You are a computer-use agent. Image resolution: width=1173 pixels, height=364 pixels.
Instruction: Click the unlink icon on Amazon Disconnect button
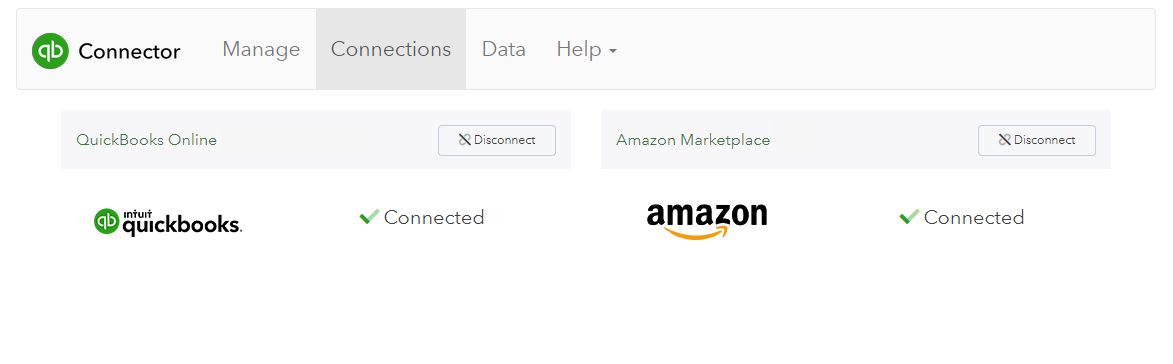coord(1005,140)
